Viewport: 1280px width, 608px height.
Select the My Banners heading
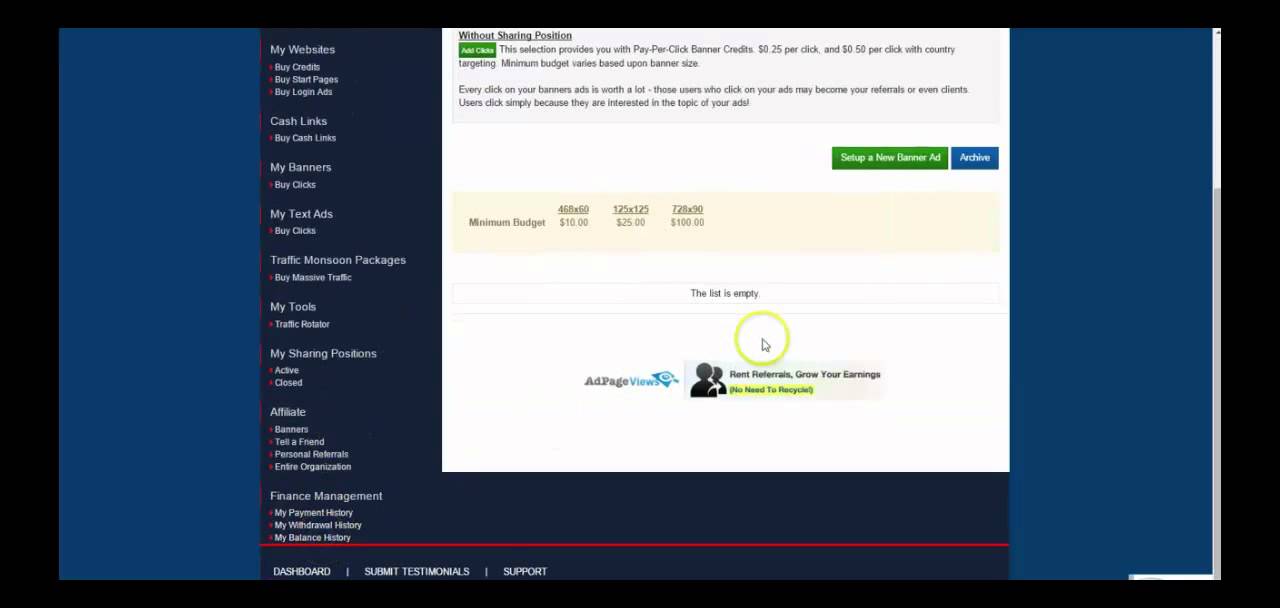pos(300,167)
